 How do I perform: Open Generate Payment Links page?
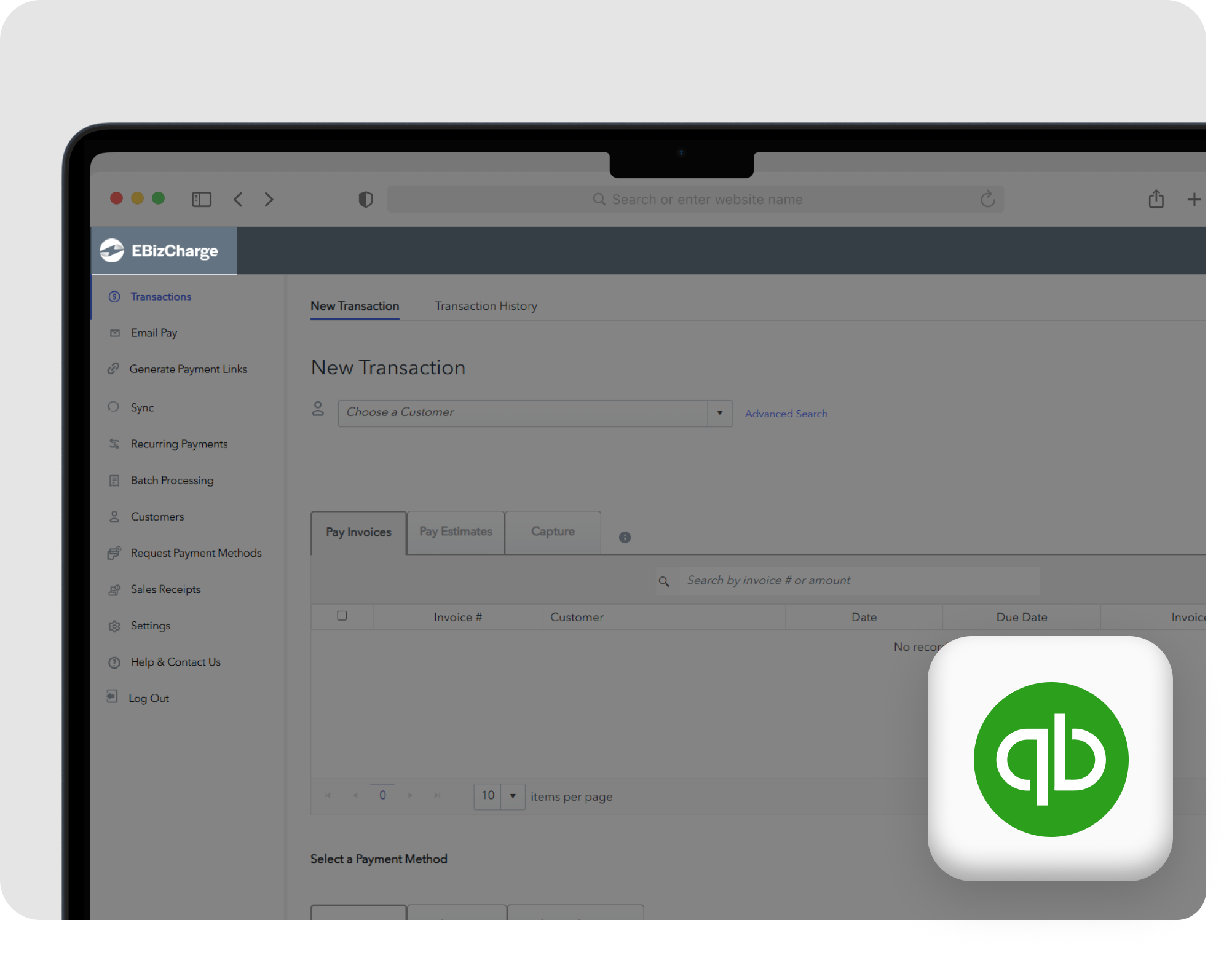[x=188, y=369]
